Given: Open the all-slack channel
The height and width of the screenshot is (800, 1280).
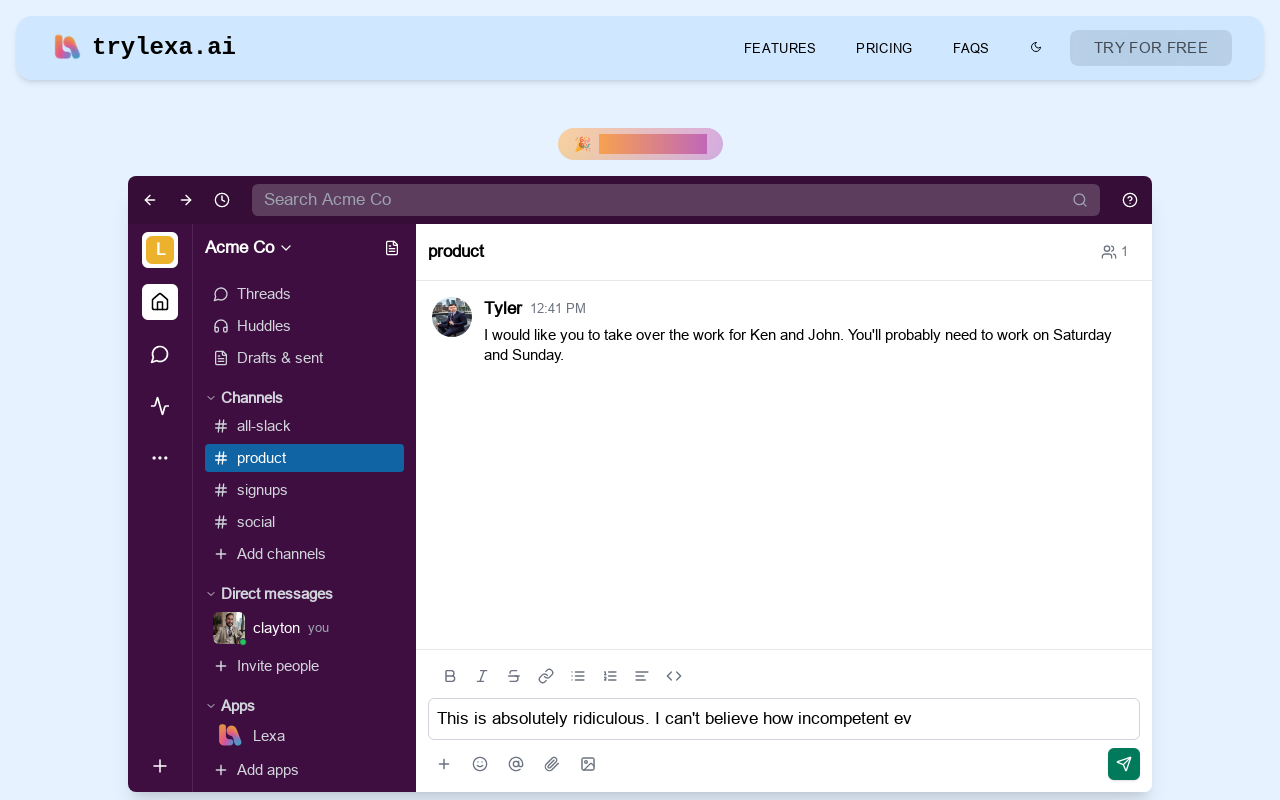Looking at the screenshot, I should tap(304, 426).
